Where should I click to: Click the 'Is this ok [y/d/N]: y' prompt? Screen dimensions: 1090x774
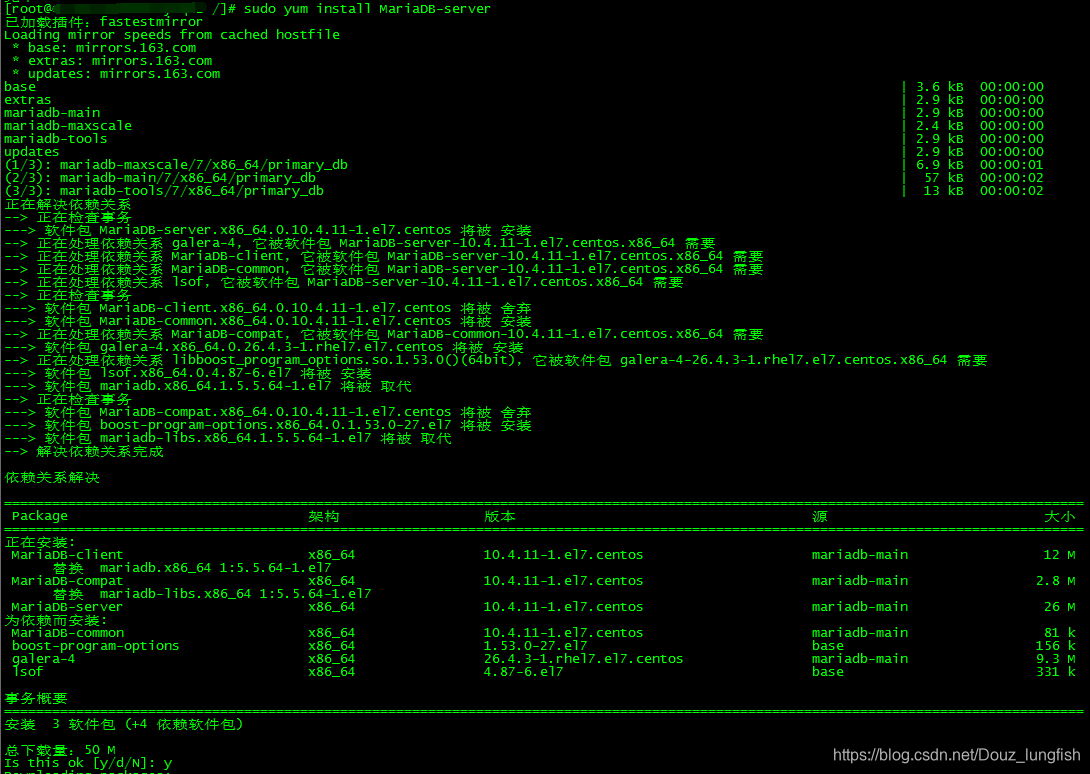(x=88, y=763)
